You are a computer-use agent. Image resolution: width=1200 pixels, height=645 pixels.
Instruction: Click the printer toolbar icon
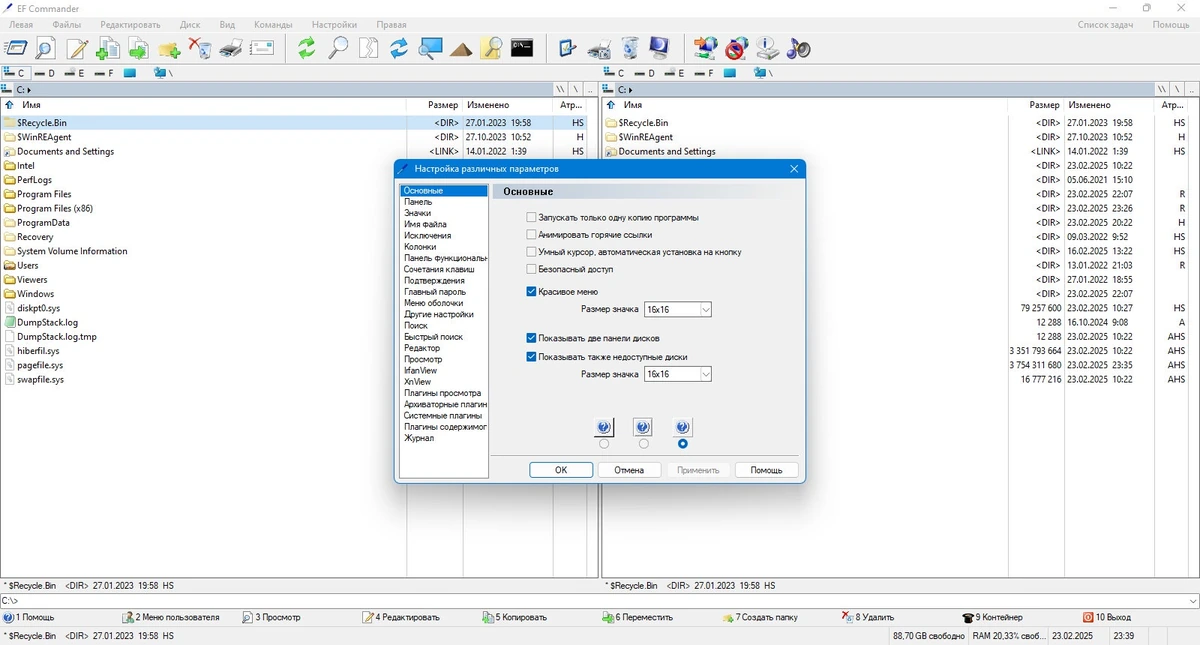(231, 47)
